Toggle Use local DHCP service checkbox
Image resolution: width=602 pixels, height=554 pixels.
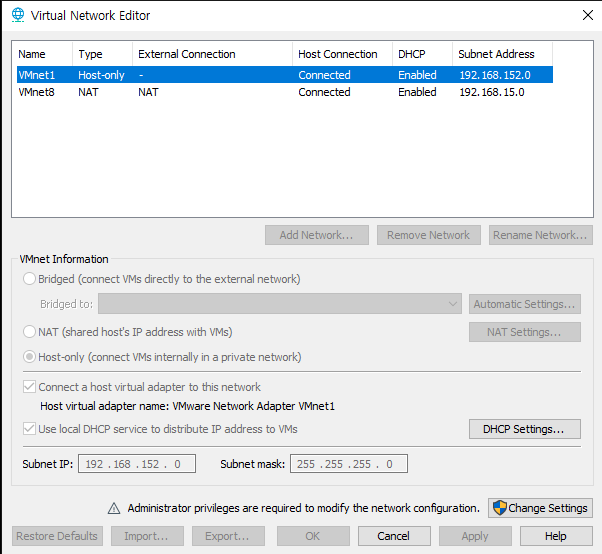point(30,429)
